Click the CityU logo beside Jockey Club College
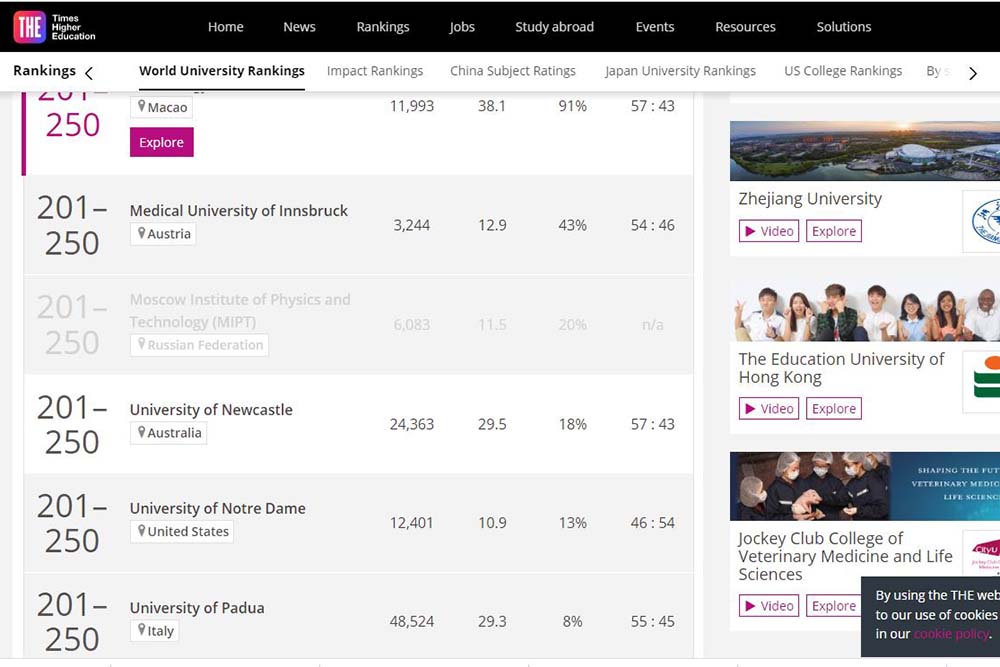 click(x=982, y=552)
